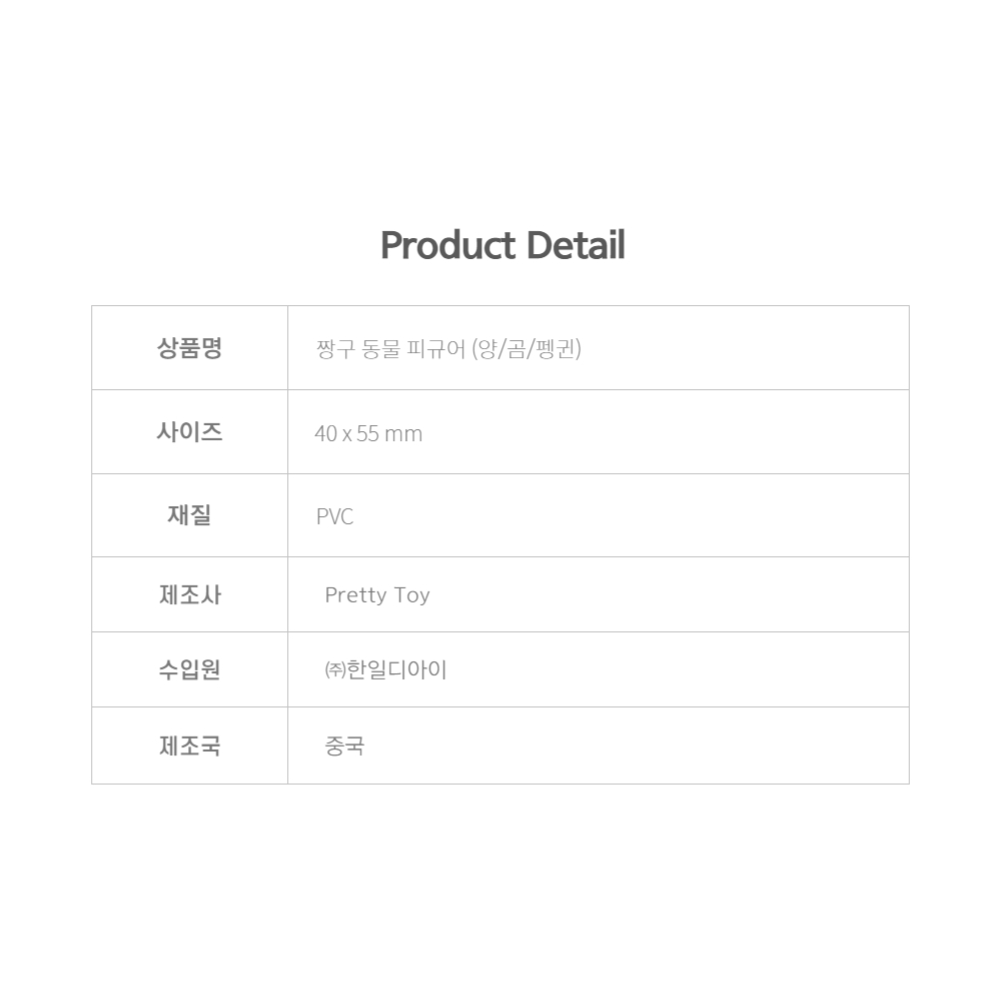Click the 40 x 55 mm size value

(x=368, y=434)
